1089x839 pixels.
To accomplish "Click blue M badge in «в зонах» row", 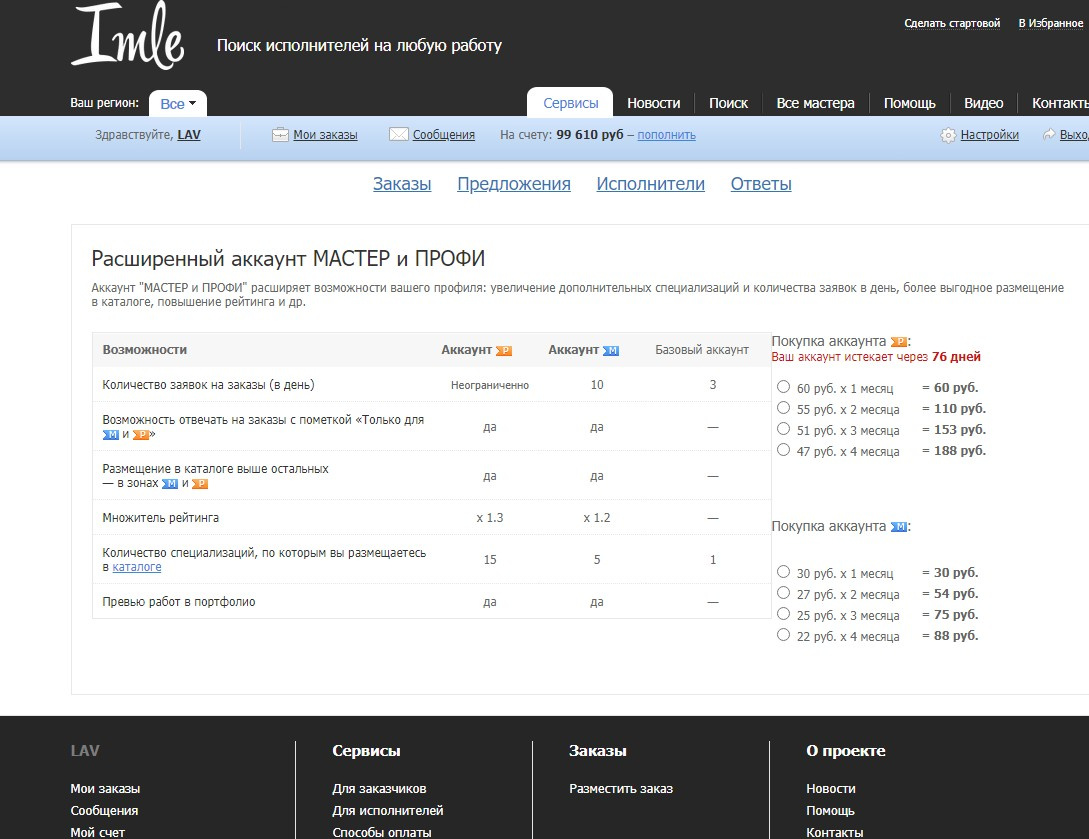I will (x=170, y=484).
